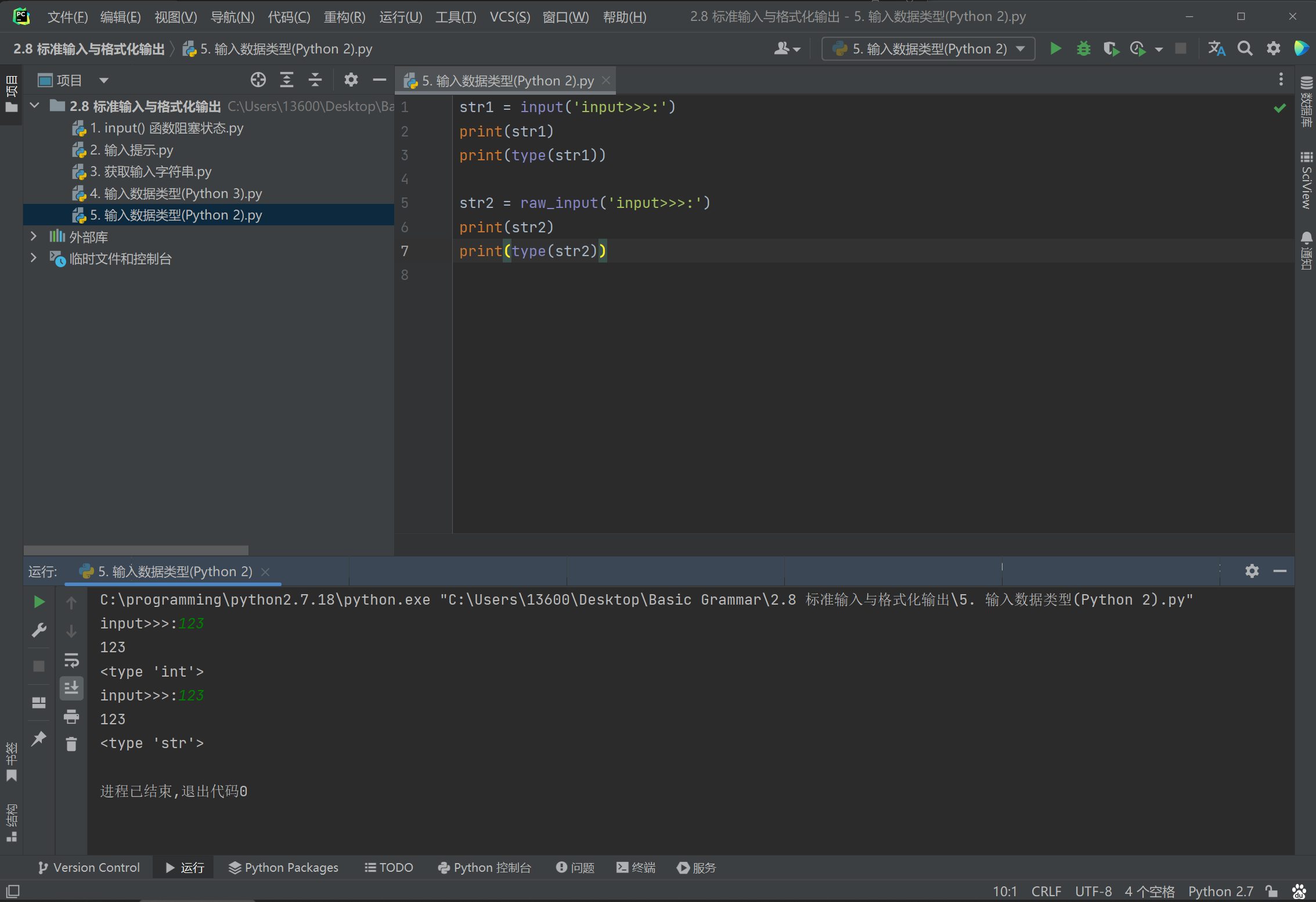Screen dimensions: 1316x902
Task: Print the console output
Action: 71,716
